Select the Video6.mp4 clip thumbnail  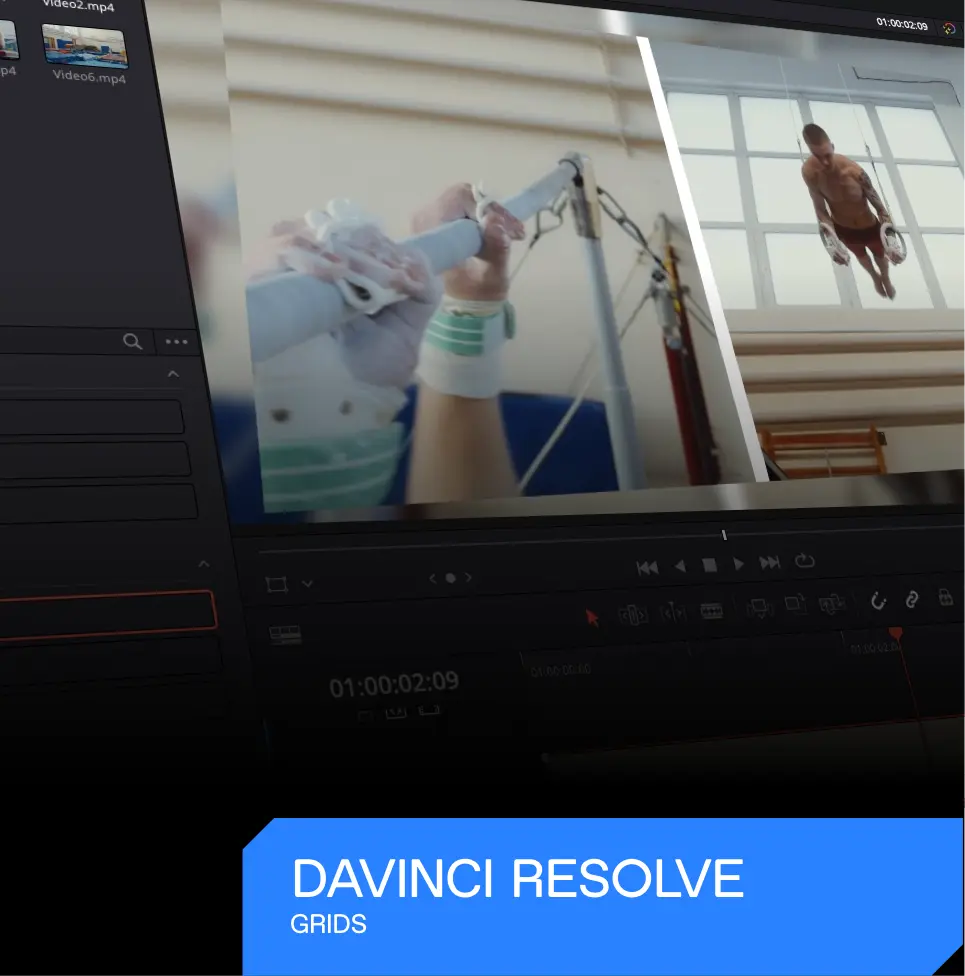85,46
